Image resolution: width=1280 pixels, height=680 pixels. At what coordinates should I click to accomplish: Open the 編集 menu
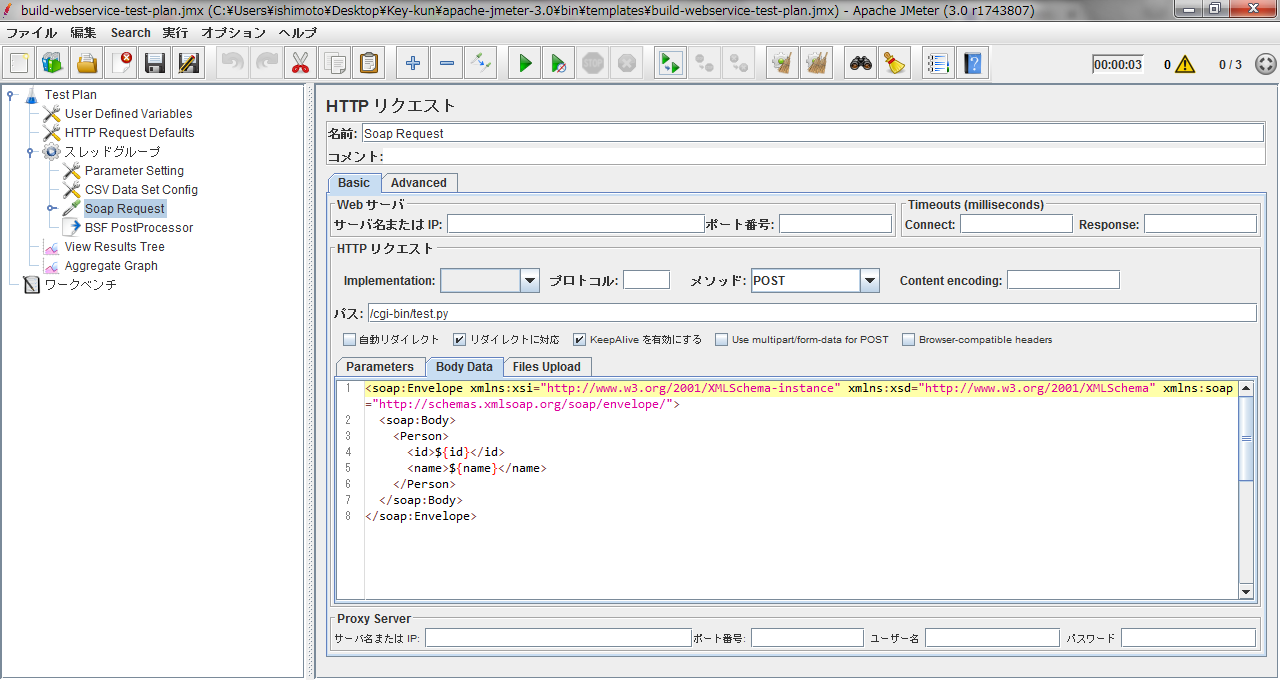[x=84, y=33]
